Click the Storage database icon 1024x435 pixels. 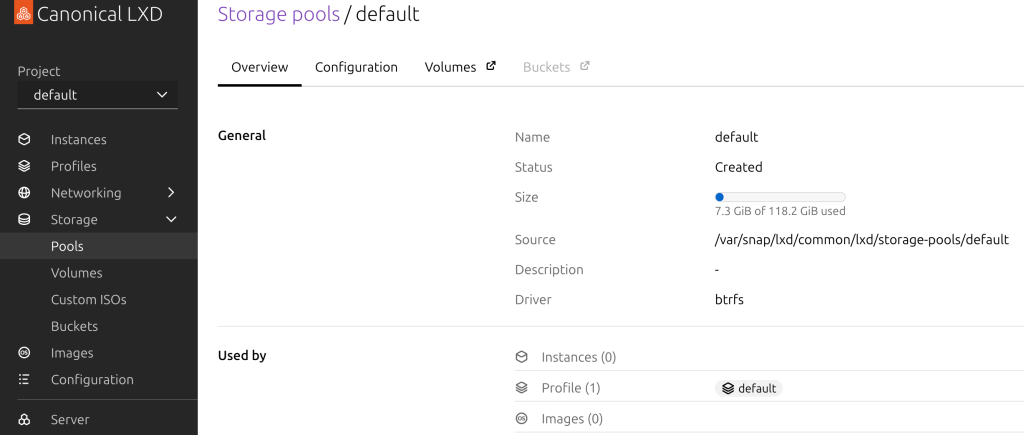tap(24, 220)
